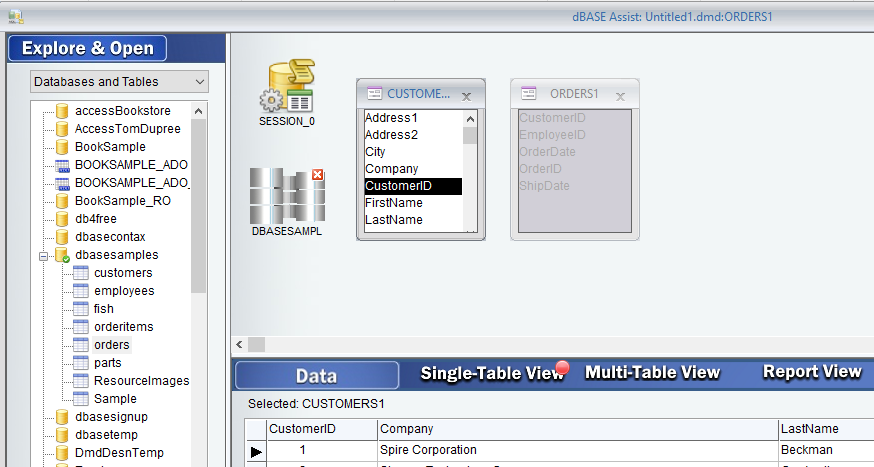
Task: Click the red X on DBASESAMPL icon
Action: [318, 175]
